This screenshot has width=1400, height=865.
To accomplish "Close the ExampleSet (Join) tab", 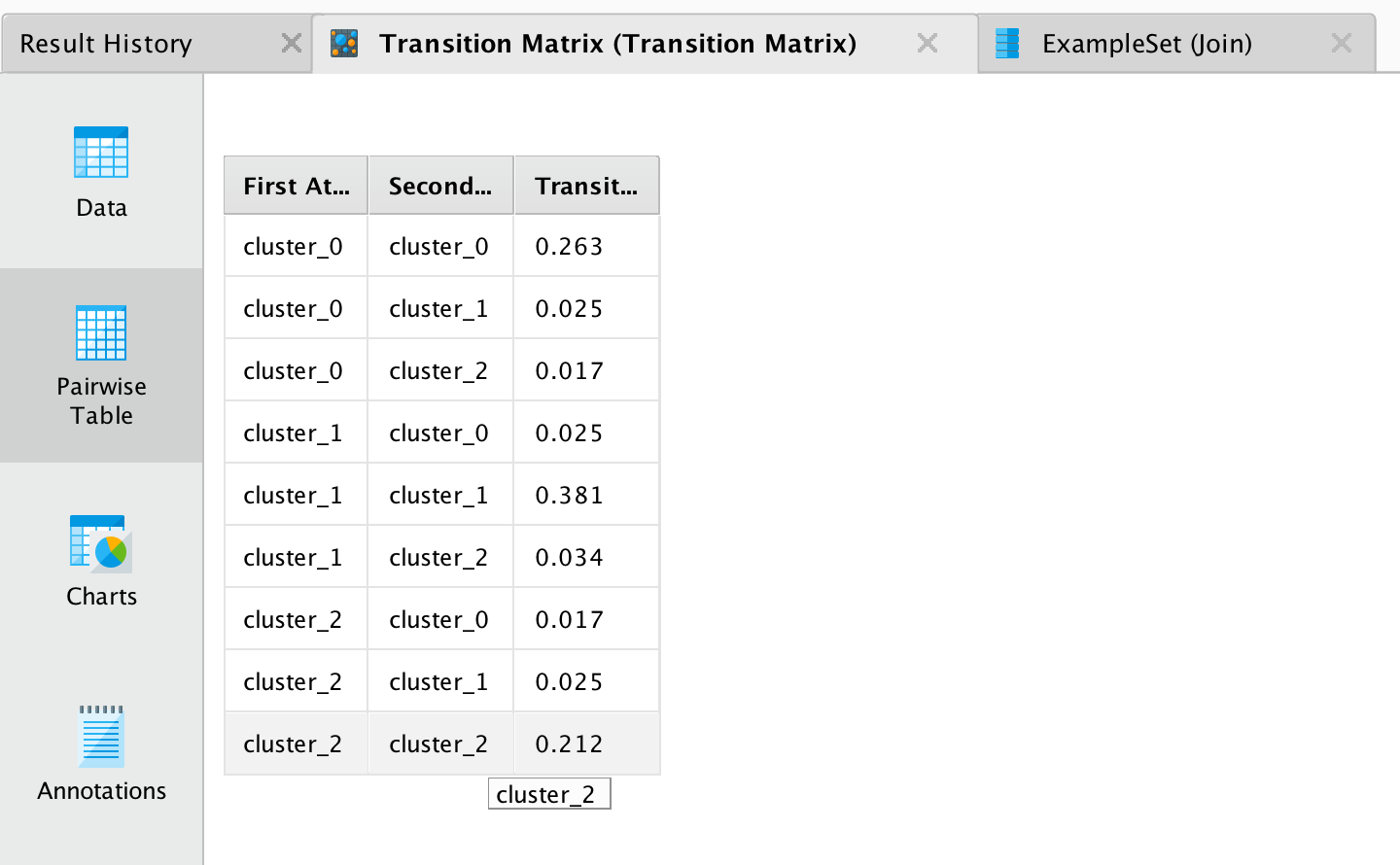I will click(1342, 43).
